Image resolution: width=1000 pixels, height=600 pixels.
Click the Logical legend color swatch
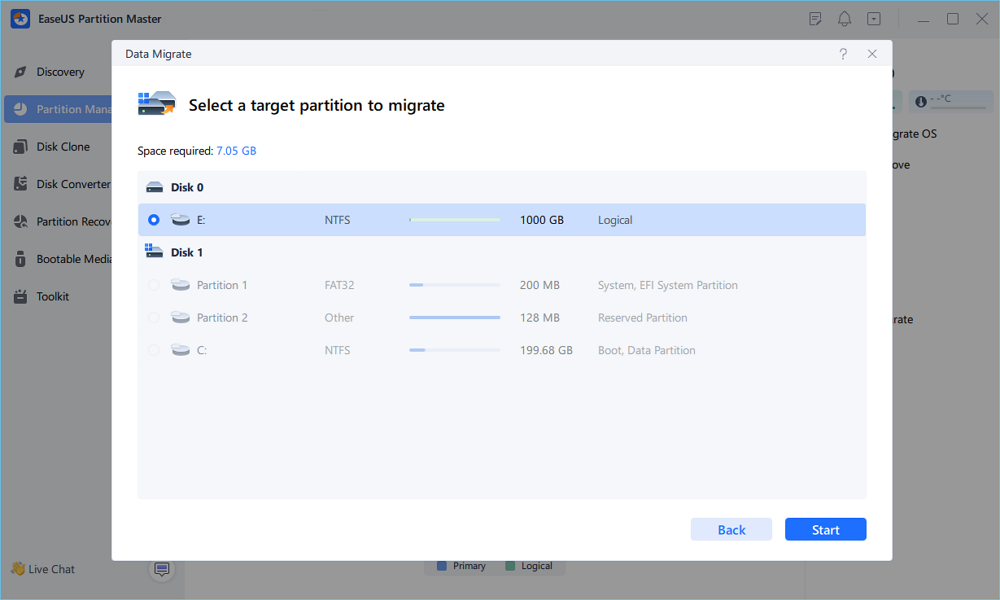coord(510,566)
